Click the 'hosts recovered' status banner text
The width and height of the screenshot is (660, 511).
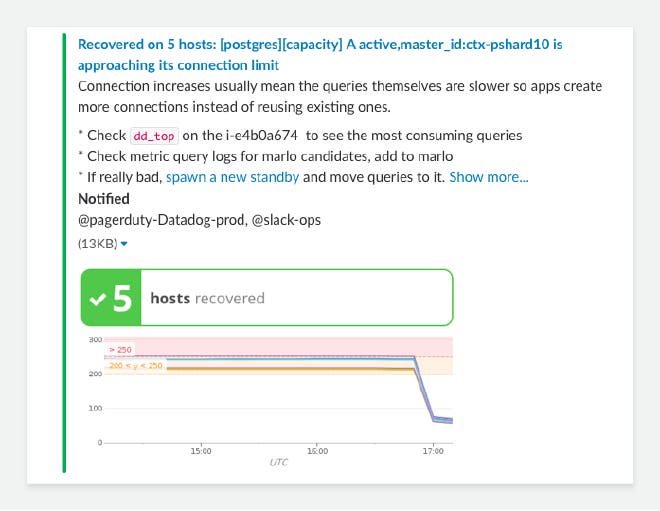click(x=207, y=298)
